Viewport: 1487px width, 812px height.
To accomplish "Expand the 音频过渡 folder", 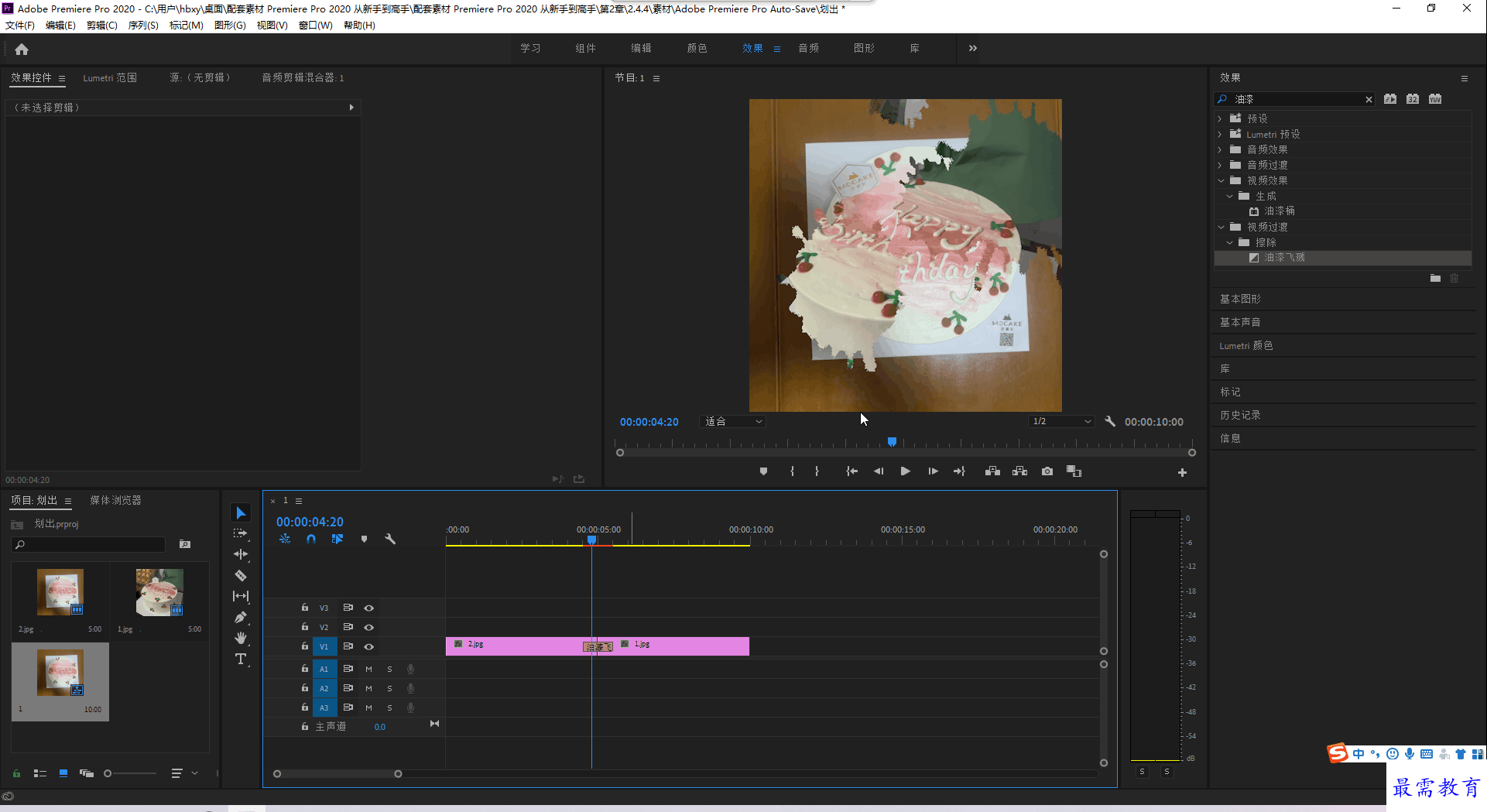I will 1220,165.
